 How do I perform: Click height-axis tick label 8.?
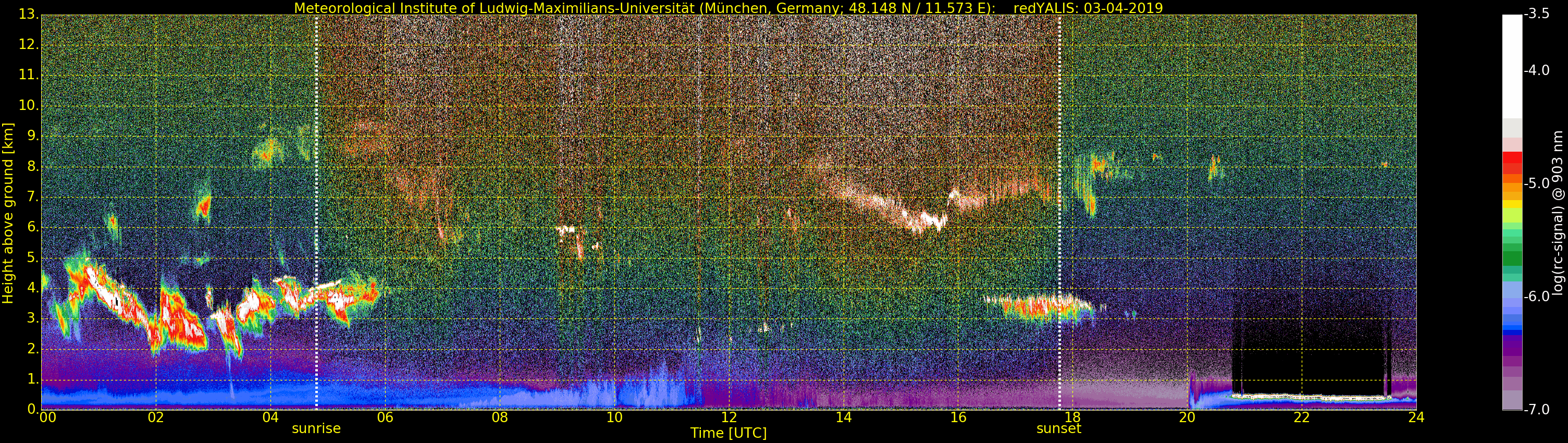[x=32, y=166]
